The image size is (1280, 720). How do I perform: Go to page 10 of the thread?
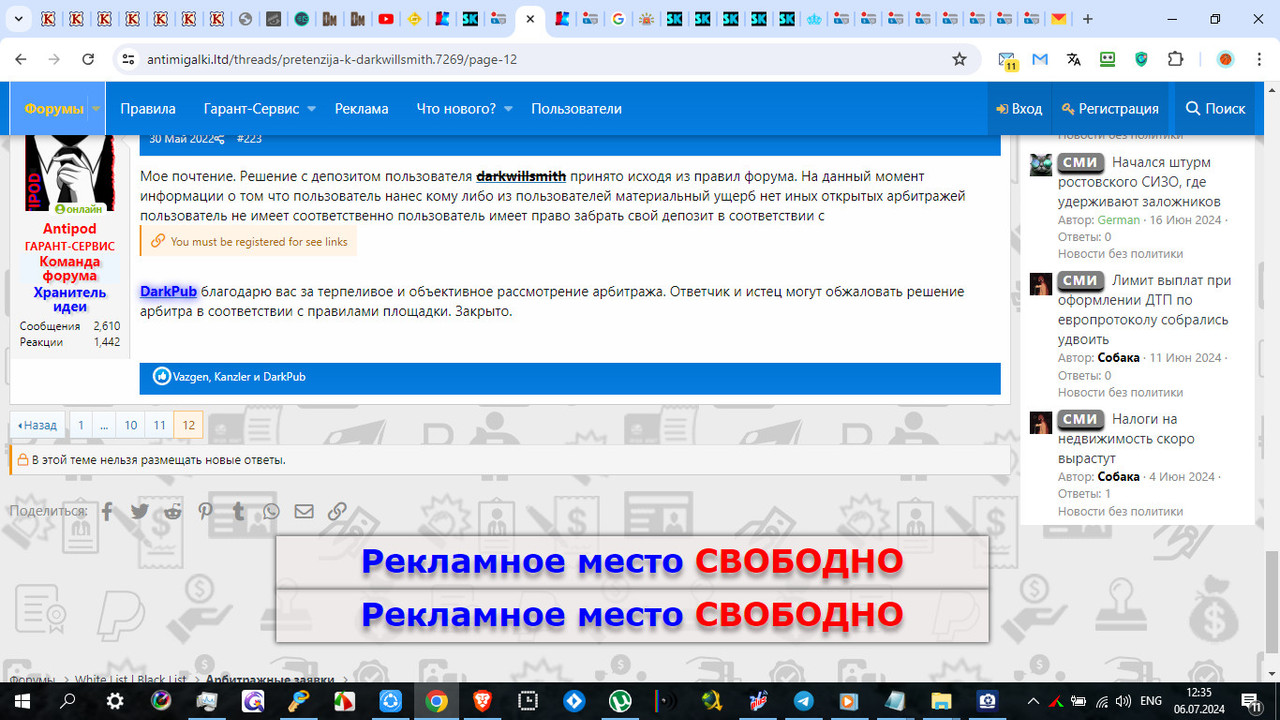(130, 424)
